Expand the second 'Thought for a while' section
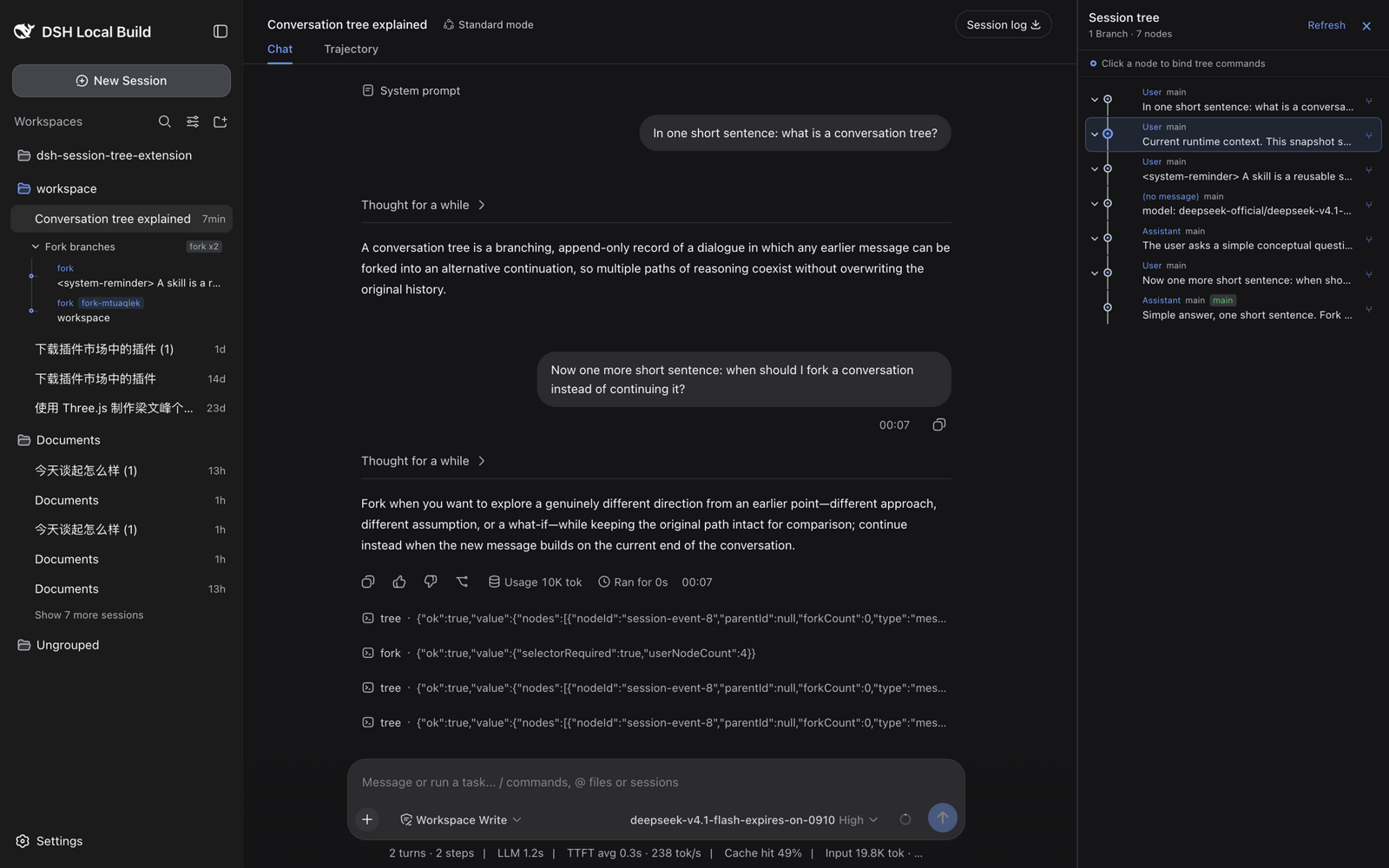 424,461
